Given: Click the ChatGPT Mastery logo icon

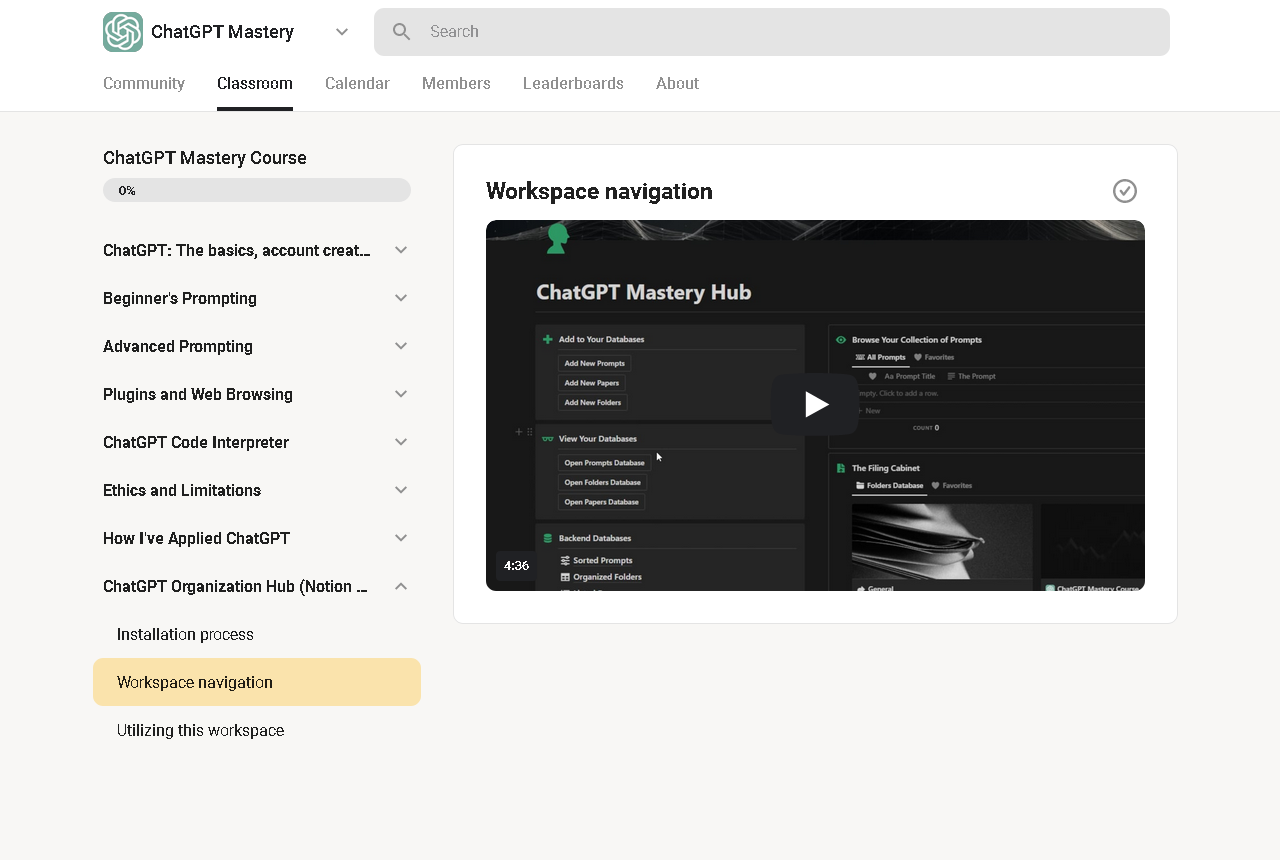Looking at the screenshot, I should [123, 32].
